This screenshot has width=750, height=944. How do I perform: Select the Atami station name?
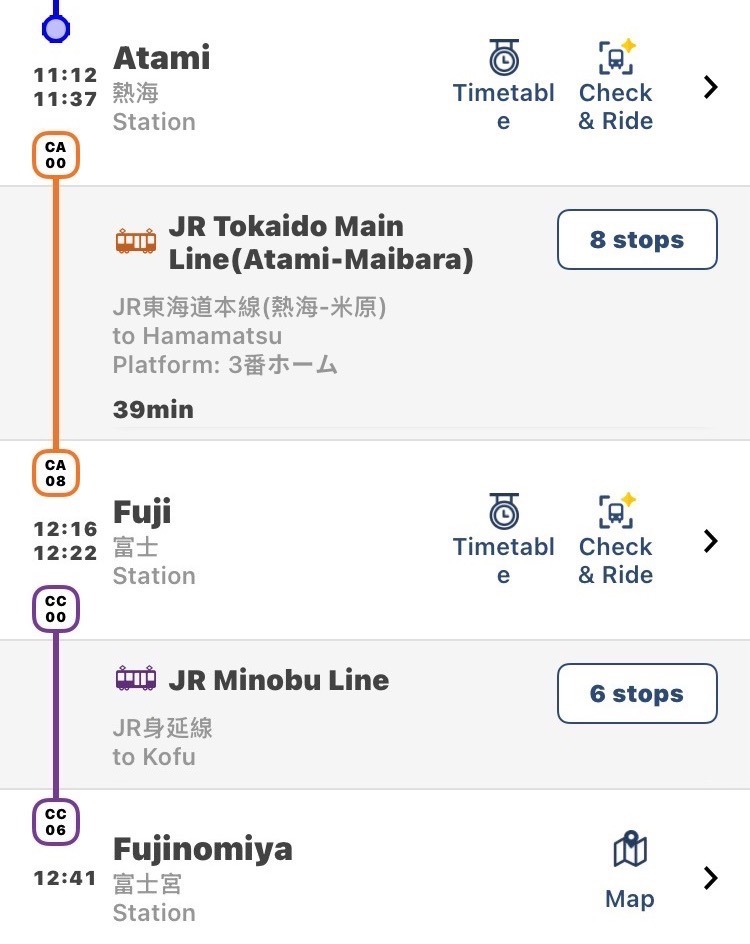pyautogui.click(x=162, y=57)
